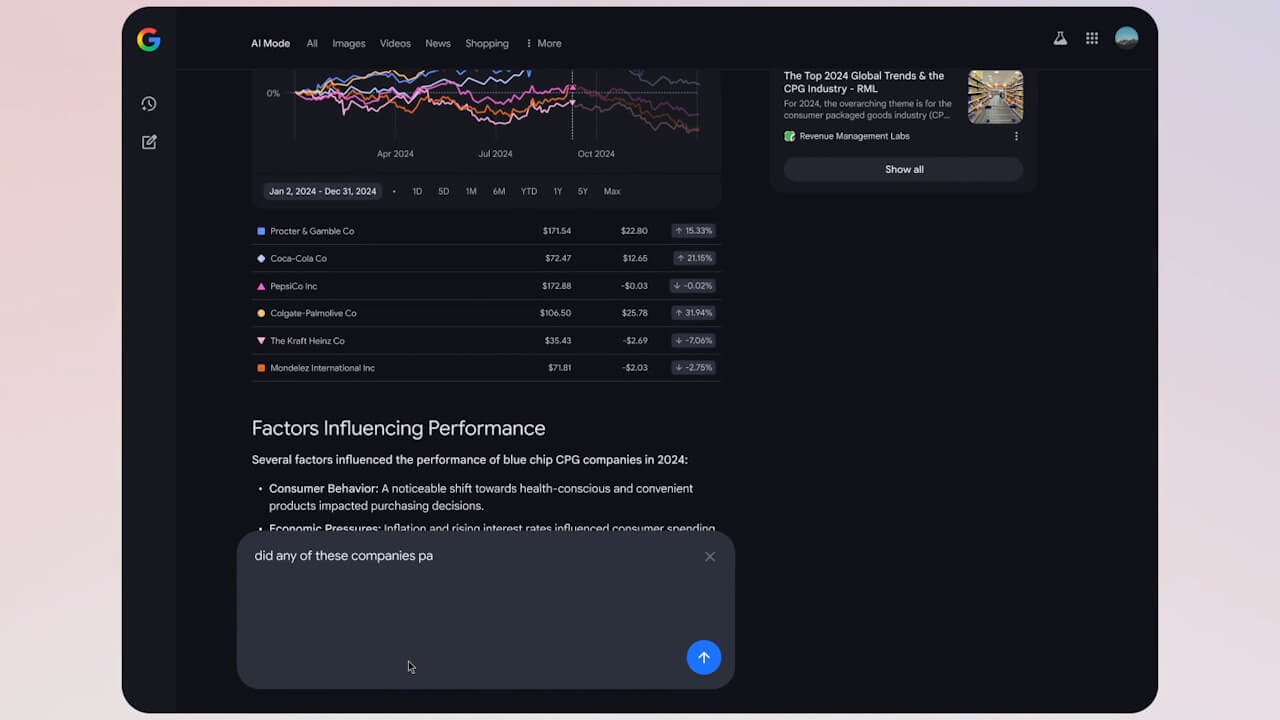This screenshot has width=1280, height=720.
Task: Open the Labs flask icon
Action: 1060,38
